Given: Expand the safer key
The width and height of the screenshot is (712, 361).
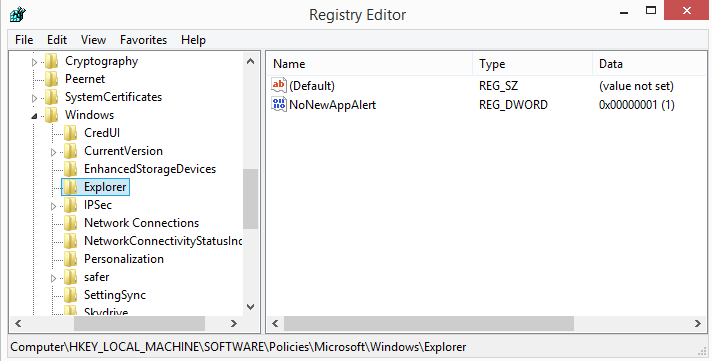Looking at the screenshot, I should point(54,278).
